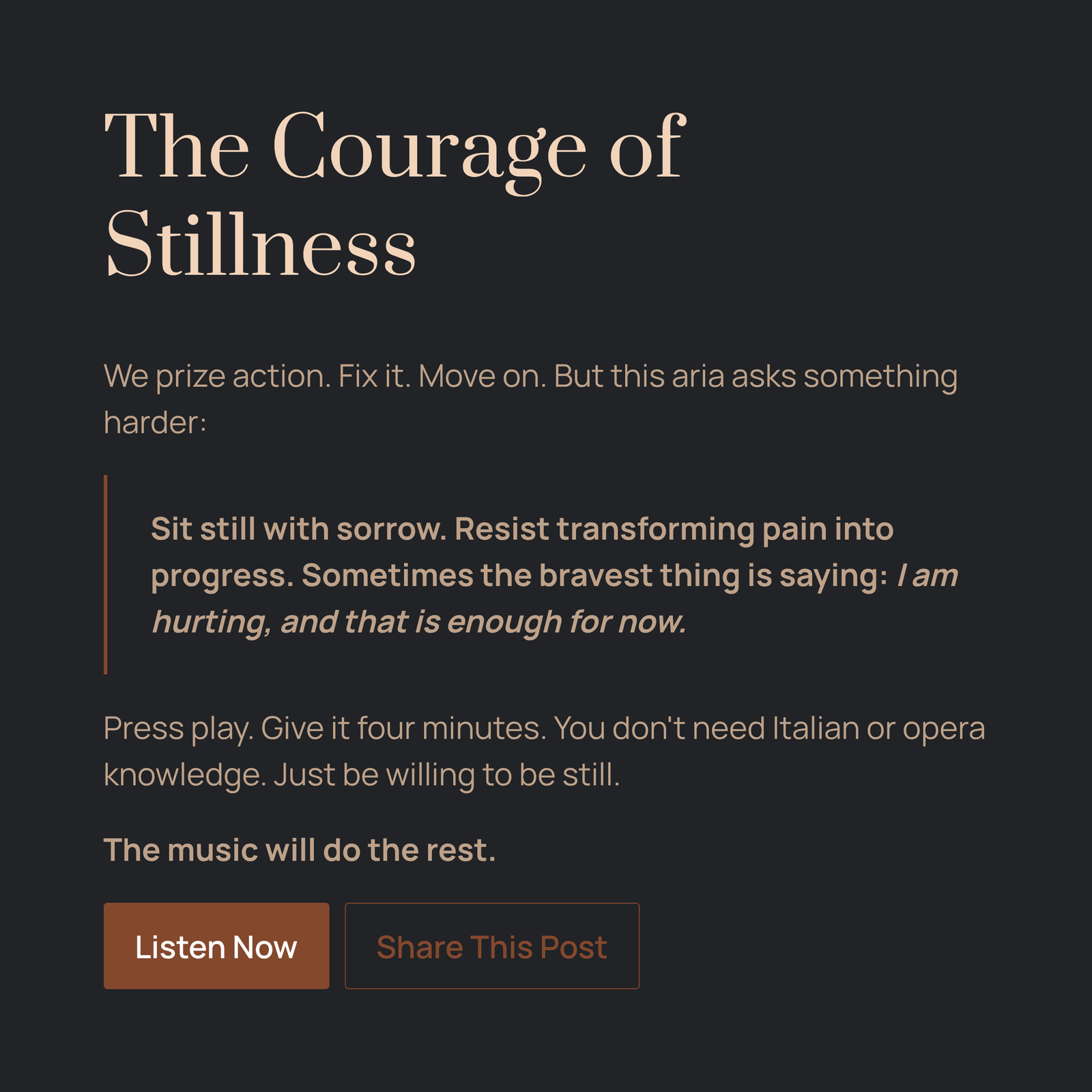1092x1092 pixels.
Task: Click the sentence "Give it four minutes."
Action: tap(403, 728)
